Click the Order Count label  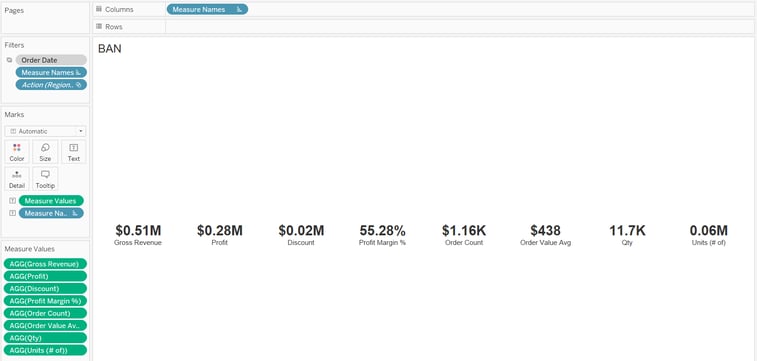[x=464, y=243]
